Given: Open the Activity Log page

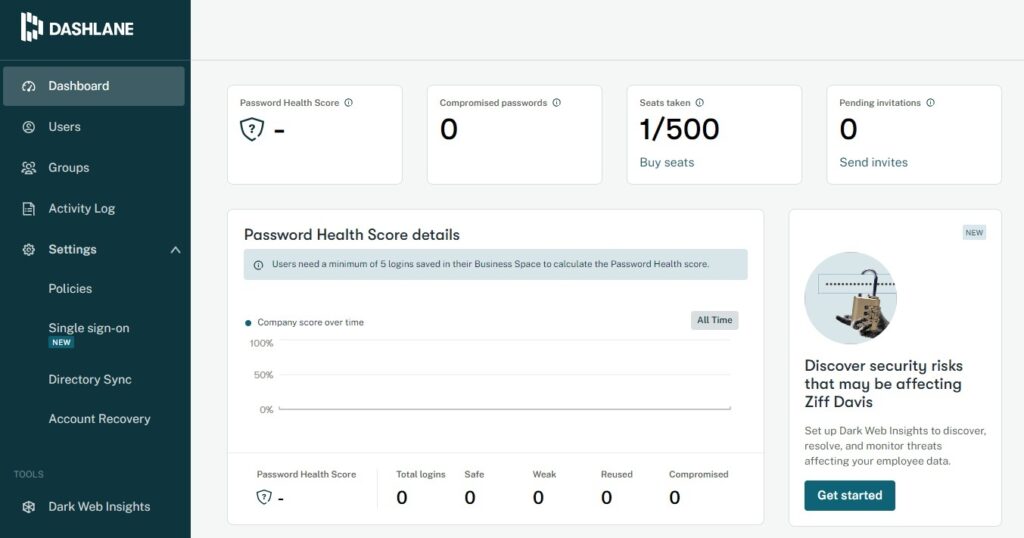Looking at the screenshot, I should pyautogui.click(x=82, y=209).
